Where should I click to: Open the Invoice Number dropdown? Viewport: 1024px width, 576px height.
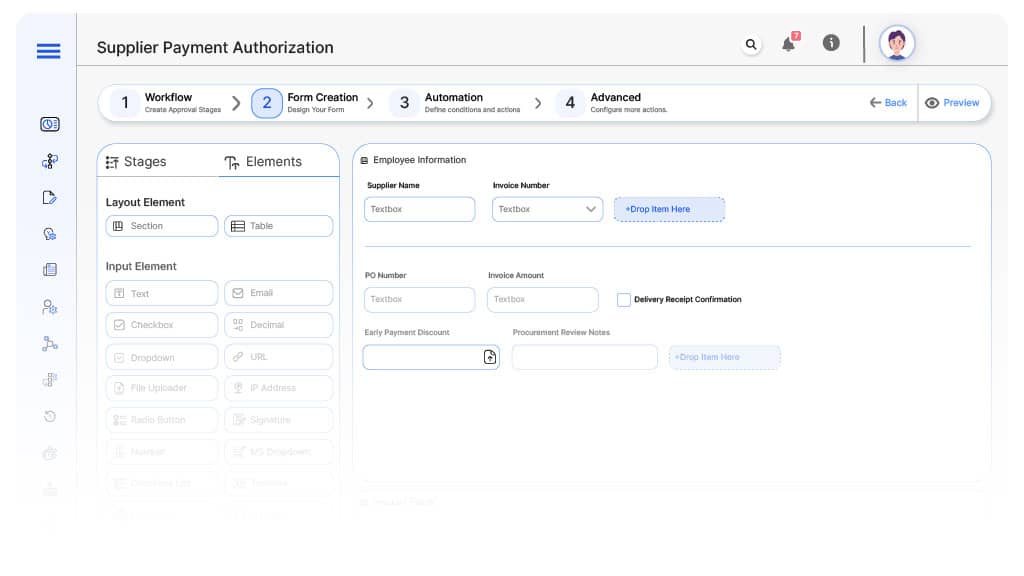547,209
